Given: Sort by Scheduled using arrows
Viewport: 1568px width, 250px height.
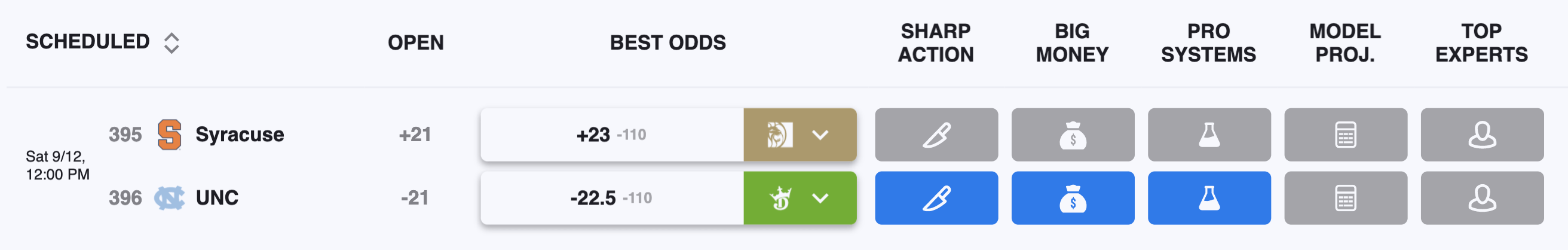Looking at the screenshot, I should [x=171, y=42].
